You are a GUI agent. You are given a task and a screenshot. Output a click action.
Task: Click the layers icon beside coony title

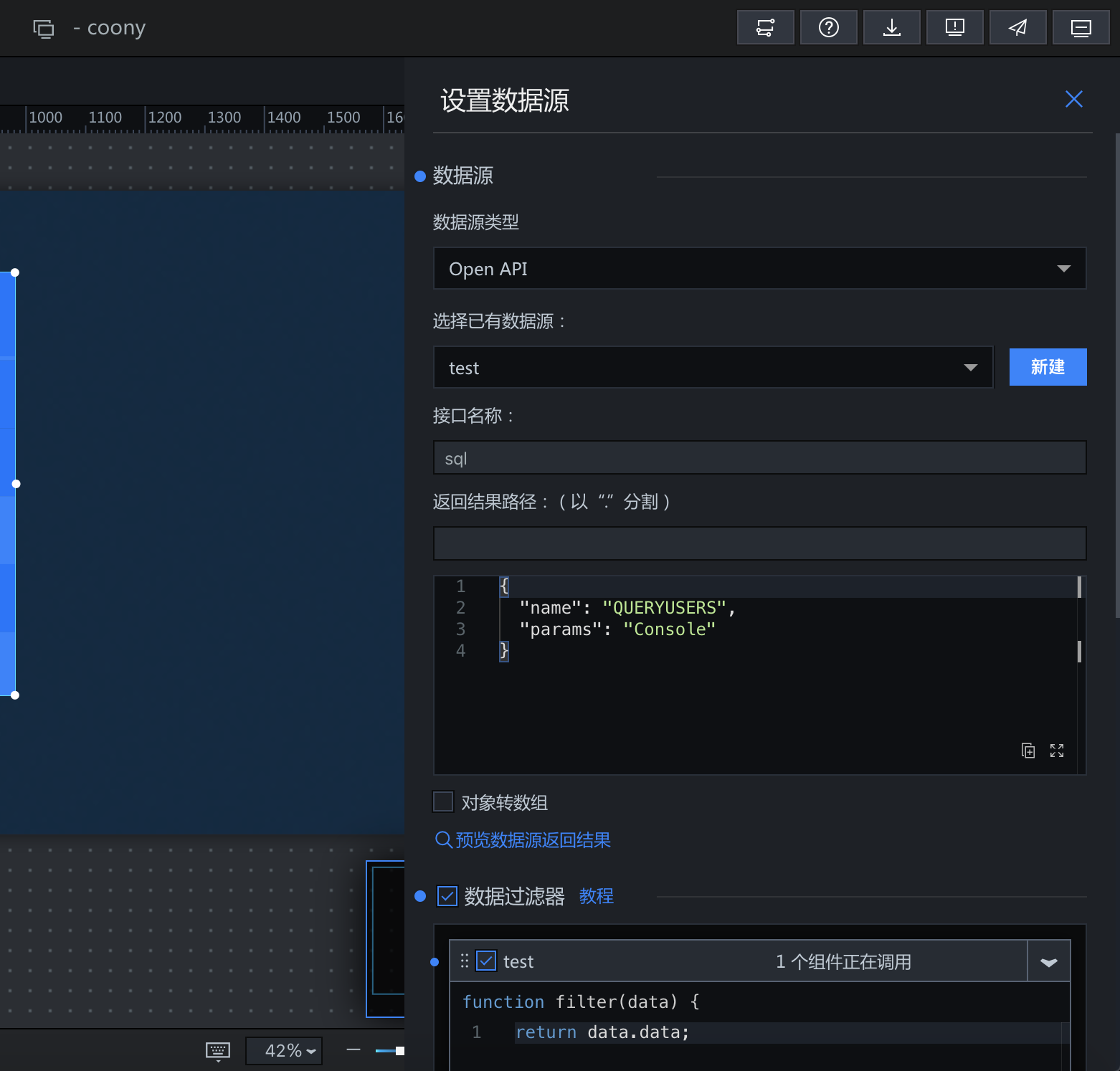[x=44, y=29]
